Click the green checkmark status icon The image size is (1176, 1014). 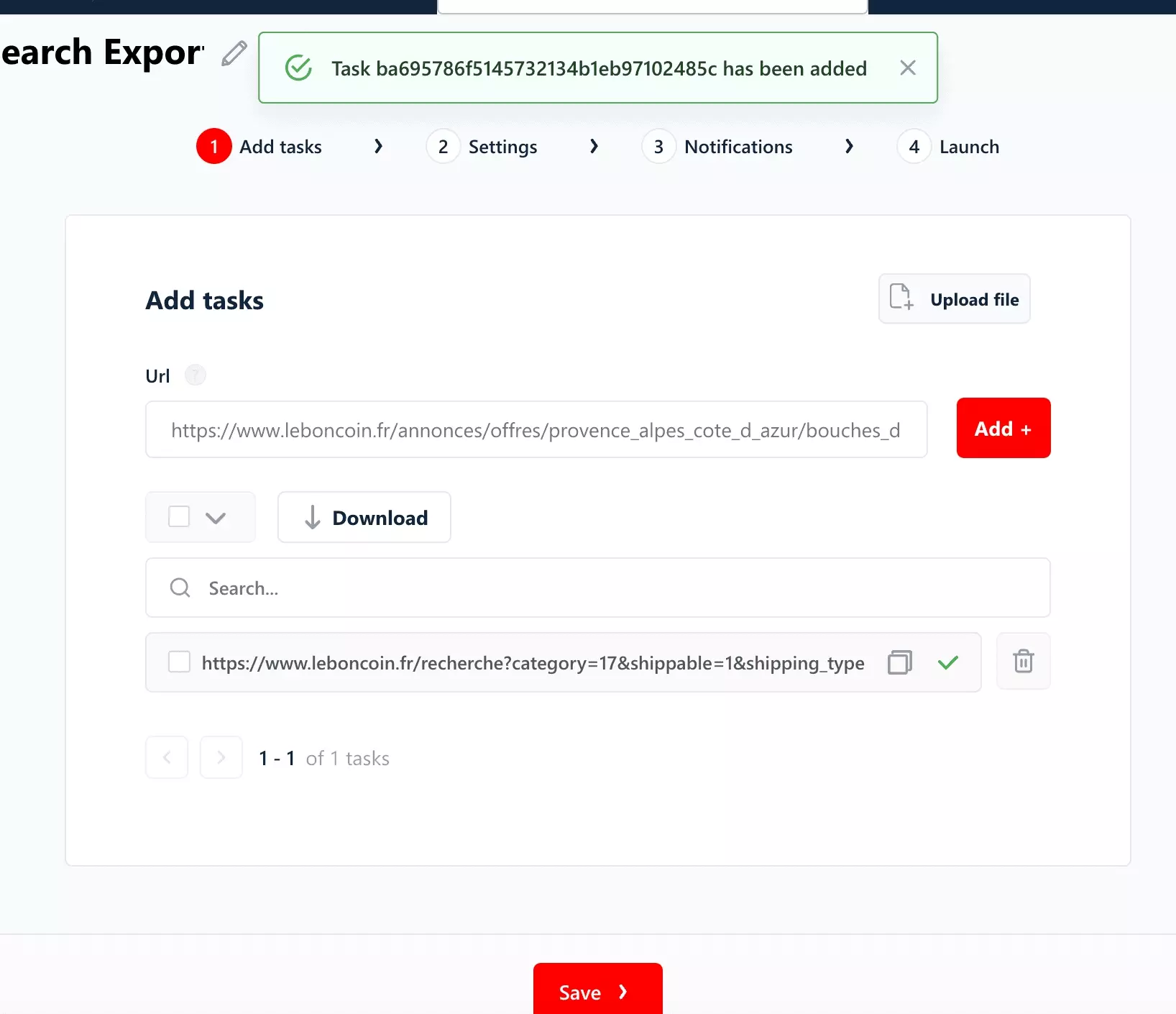click(x=948, y=662)
